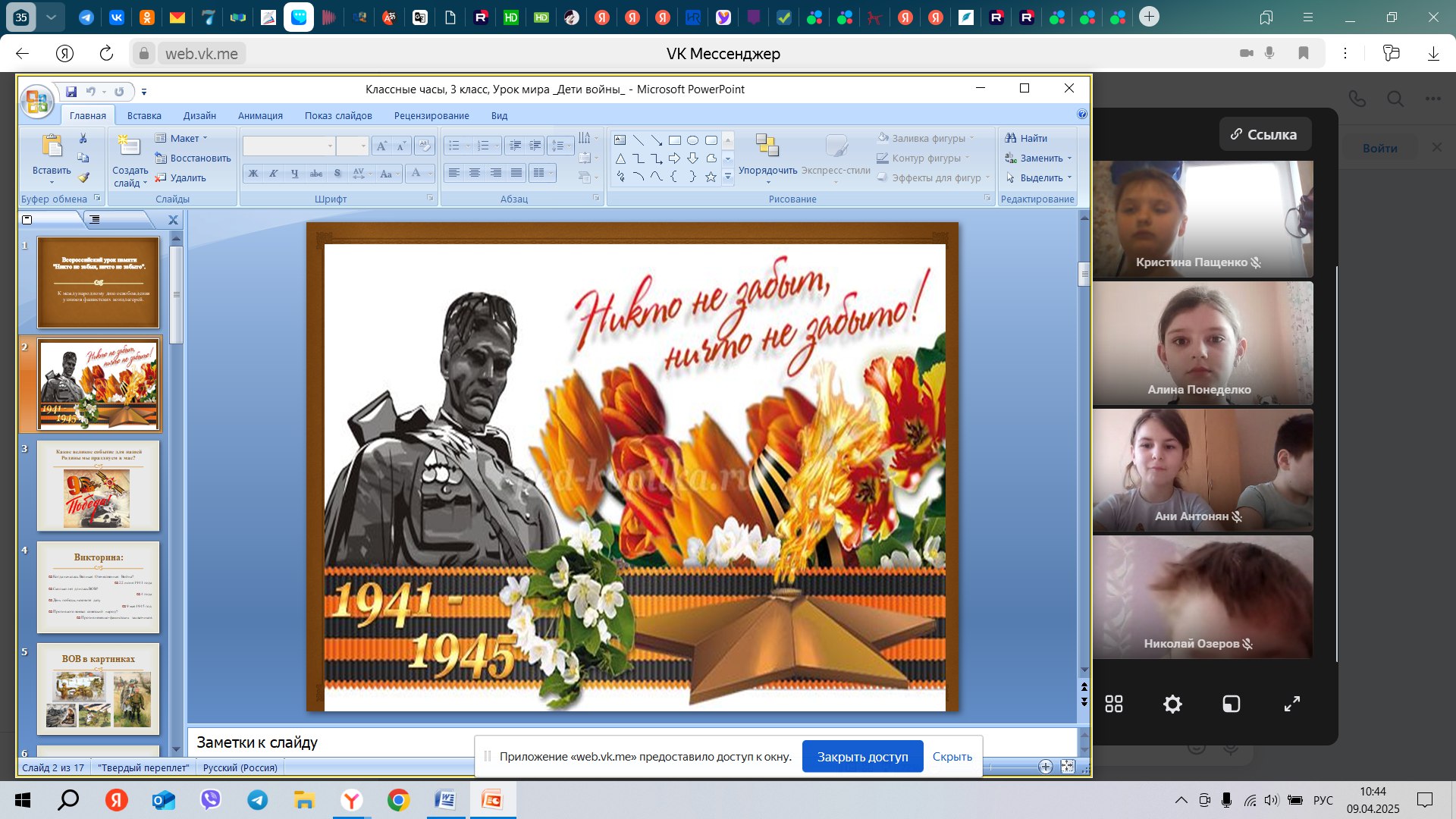Select the rectangle shape in the Рисование gallery
The image size is (1456, 819).
point(674,140)
